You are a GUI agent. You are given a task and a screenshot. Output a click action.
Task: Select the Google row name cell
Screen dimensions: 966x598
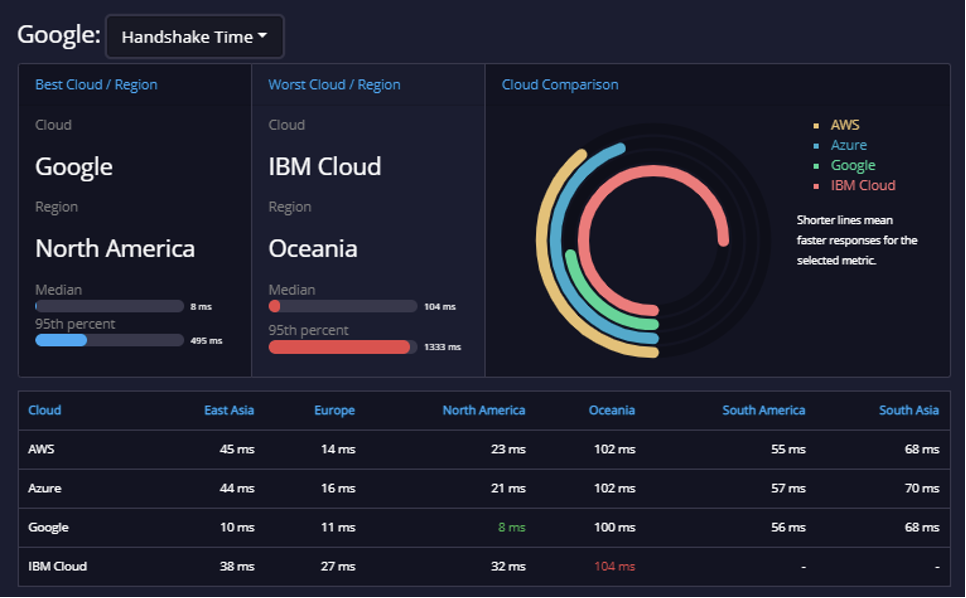pos(48,528)
